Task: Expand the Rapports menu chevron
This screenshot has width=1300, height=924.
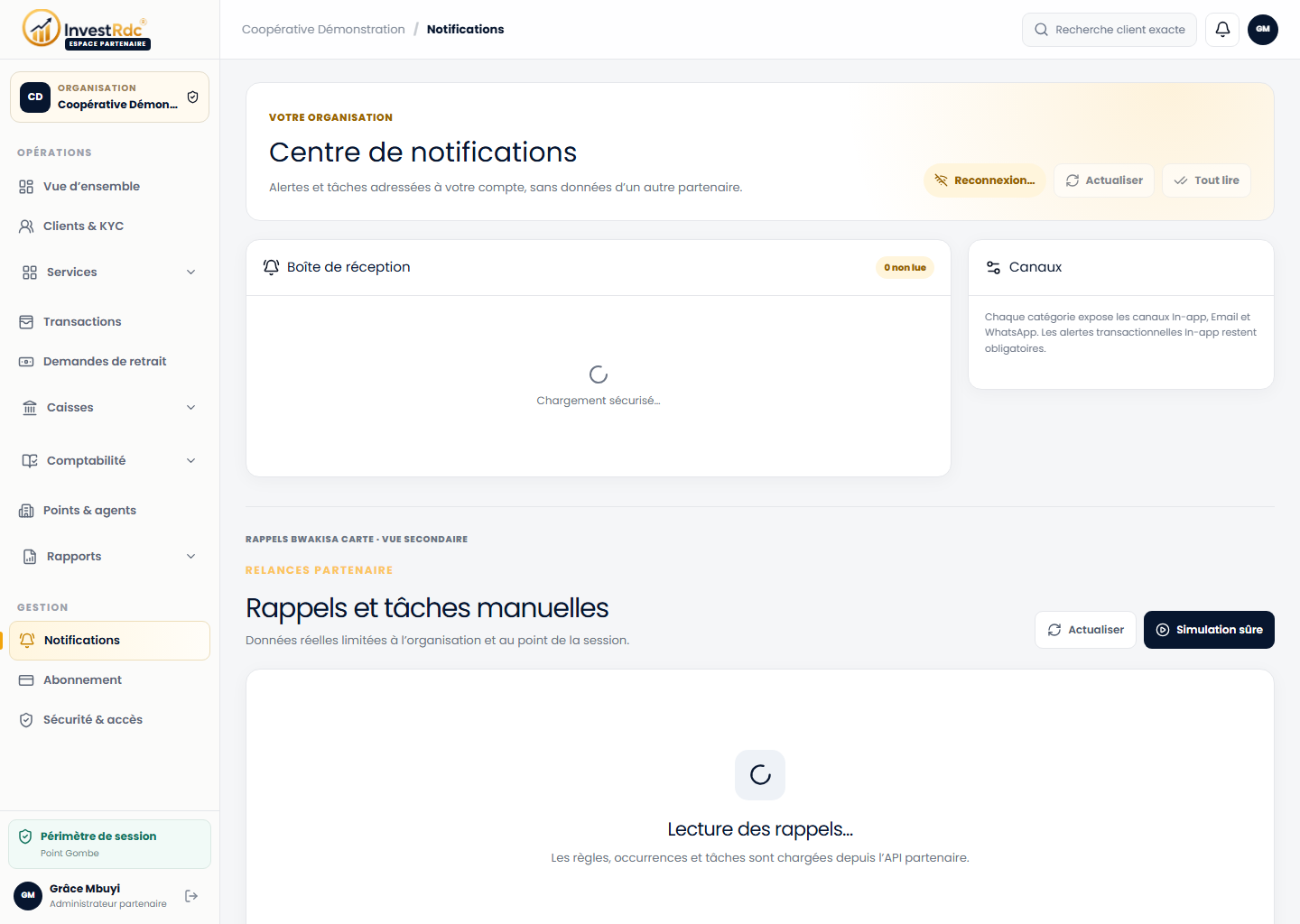Action: click(190, 557)
